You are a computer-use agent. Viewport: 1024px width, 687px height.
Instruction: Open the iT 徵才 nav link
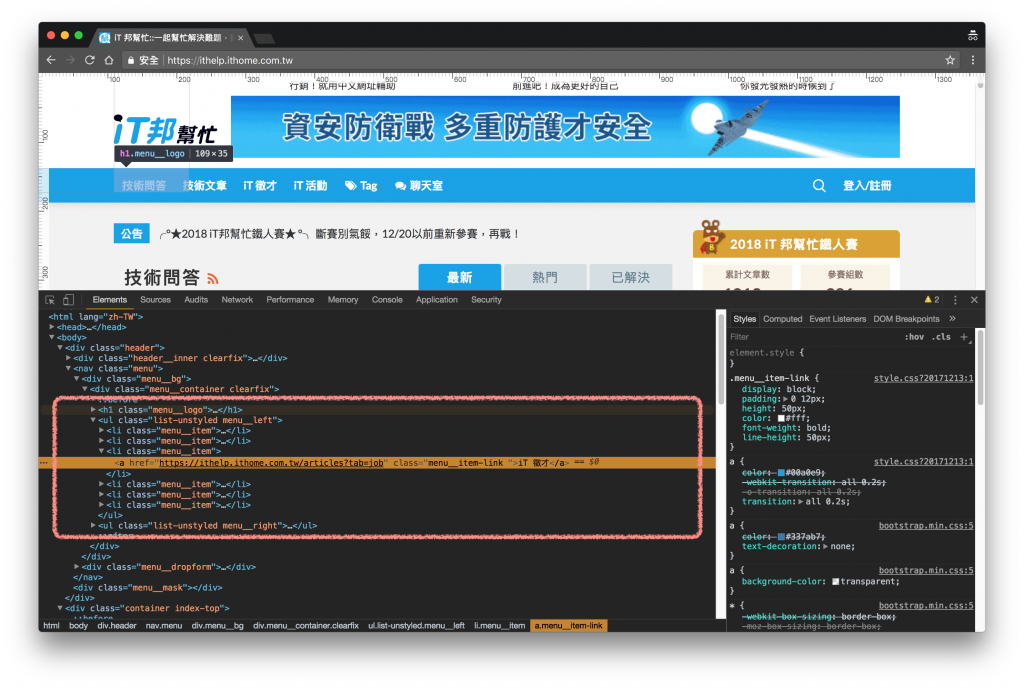260,185
